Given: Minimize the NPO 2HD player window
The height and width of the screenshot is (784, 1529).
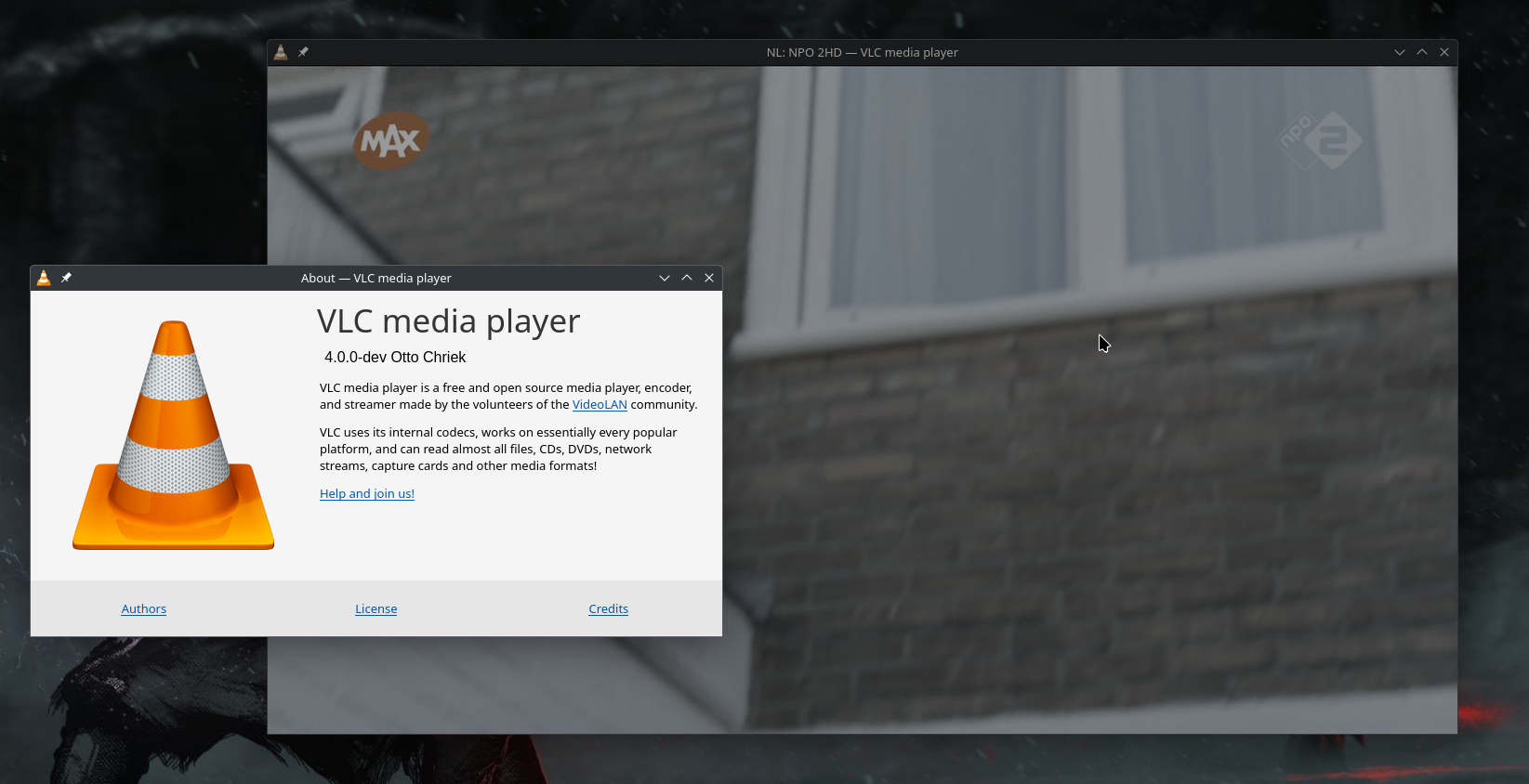Looking at the screenshot, I should pos(1400,52).
